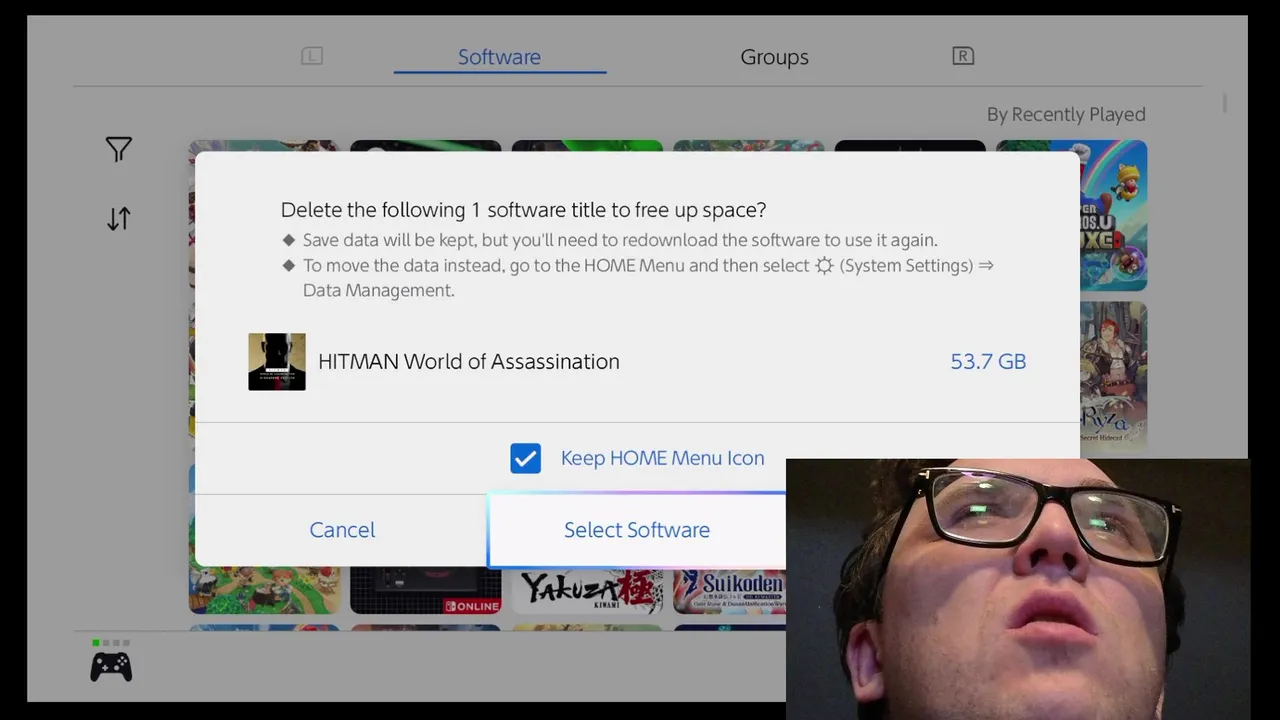Open the Nintendo Switch Online game tile
The height and width of the screenshot is (720, 1280).
pyautogui.click(x=425, y=591)
